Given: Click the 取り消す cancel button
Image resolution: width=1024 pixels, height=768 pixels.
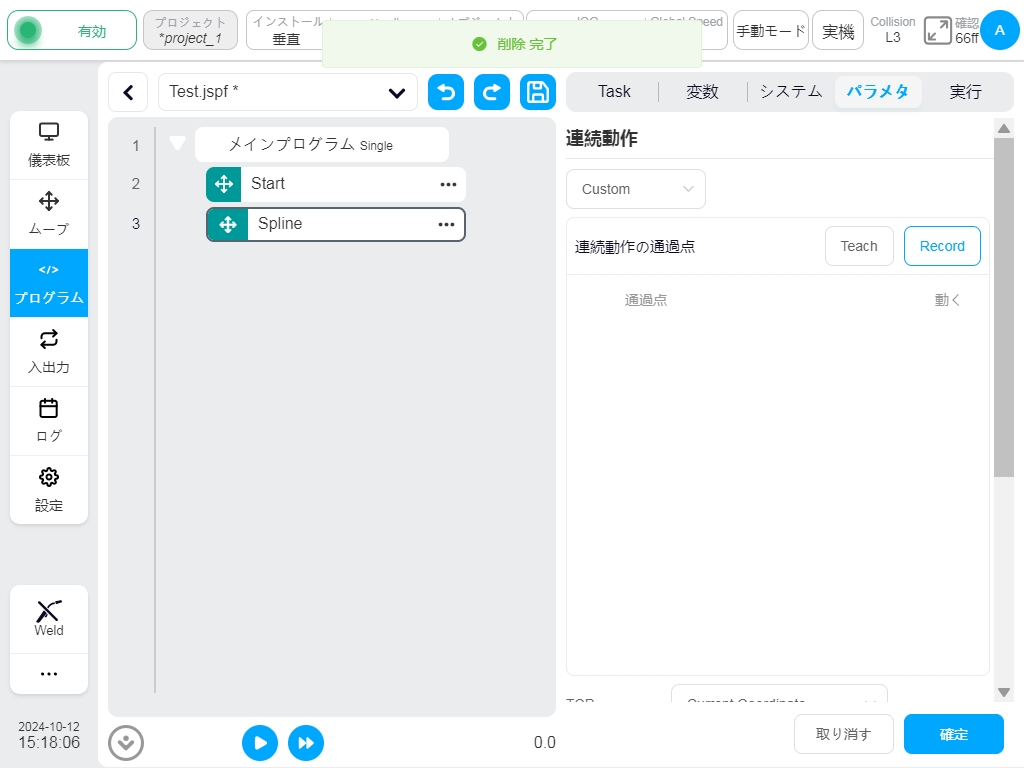Looking at the screenshot, I should (x=844, y=734).
